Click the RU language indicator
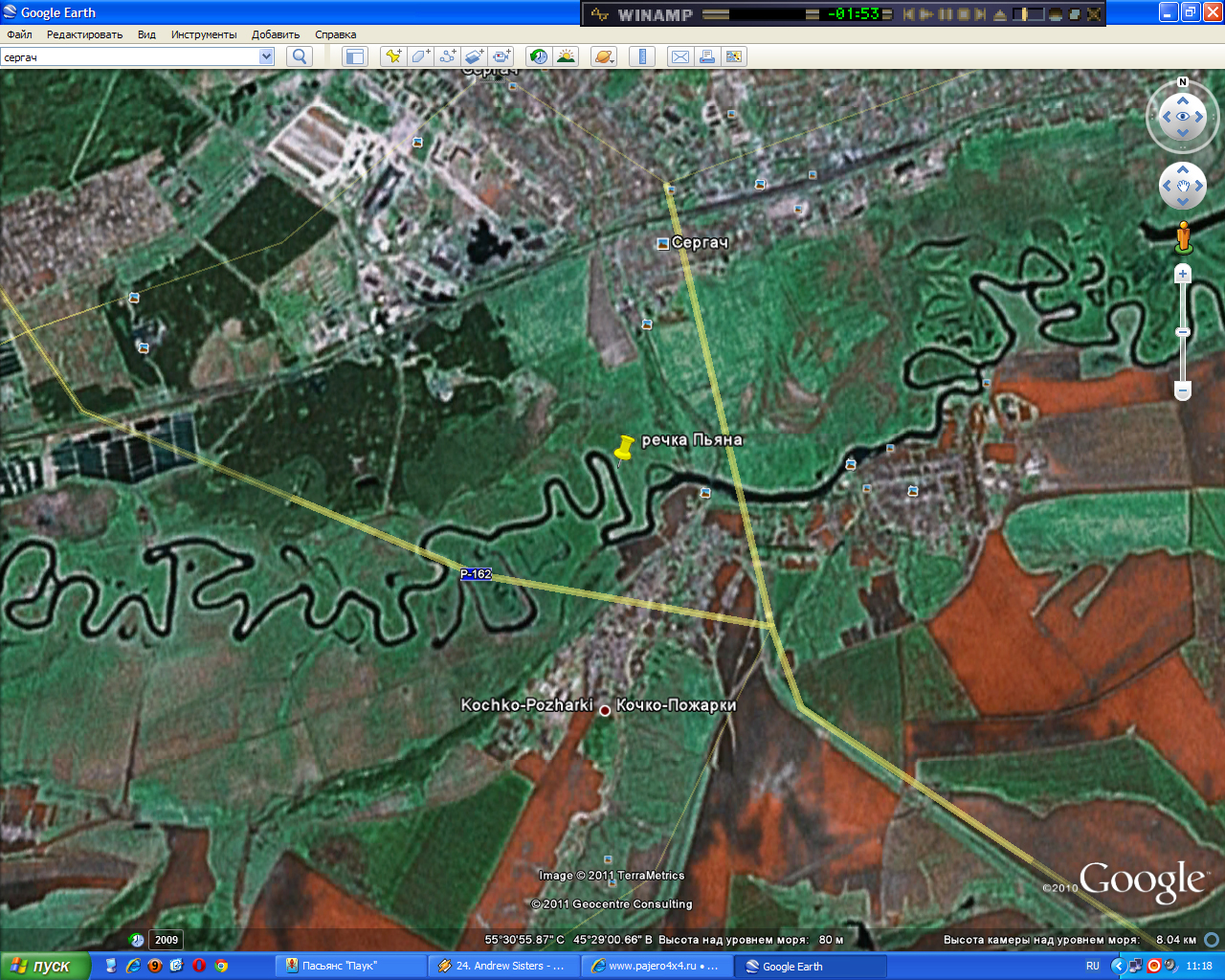 [1092, 966]
